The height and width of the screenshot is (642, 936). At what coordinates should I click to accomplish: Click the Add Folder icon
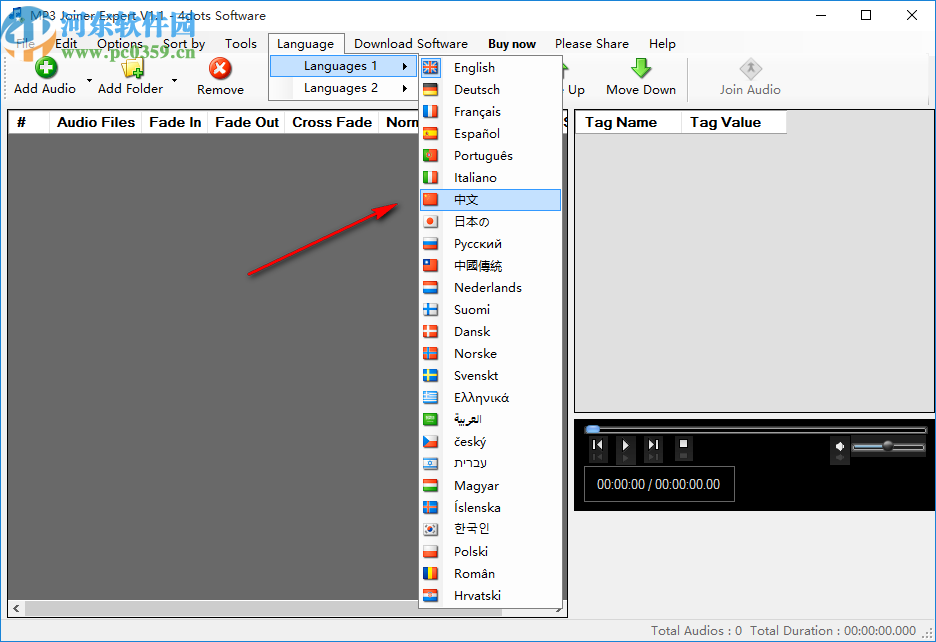[x=131, y=68]
